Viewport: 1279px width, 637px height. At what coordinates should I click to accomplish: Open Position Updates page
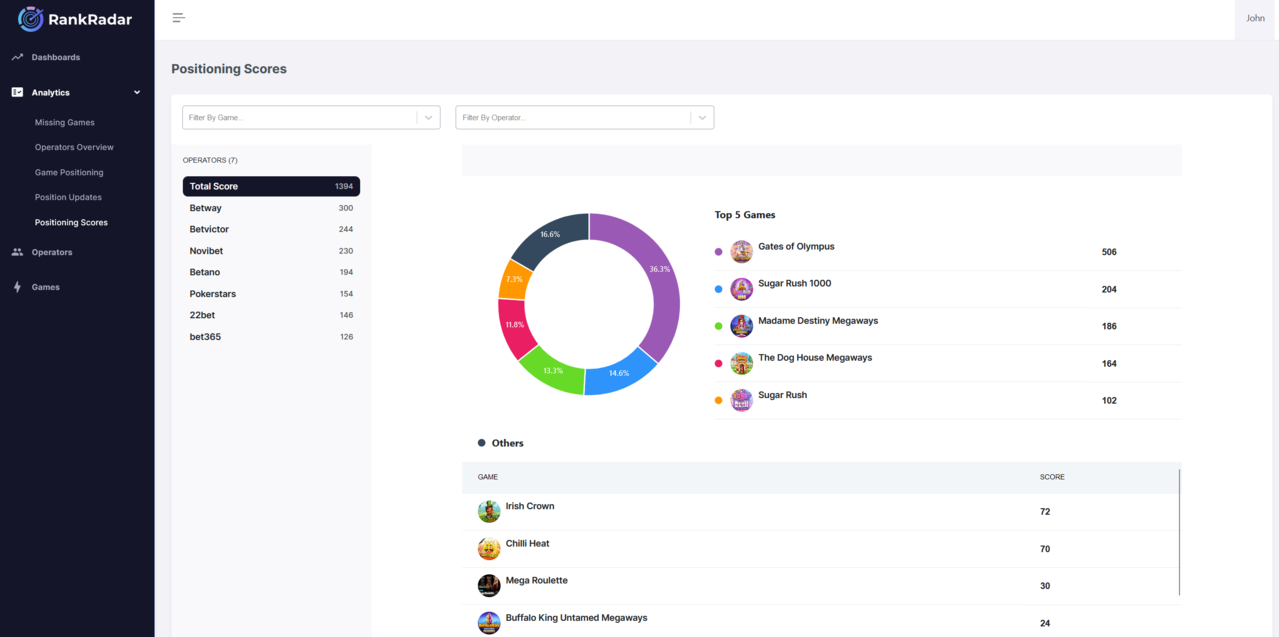[68, 197]
